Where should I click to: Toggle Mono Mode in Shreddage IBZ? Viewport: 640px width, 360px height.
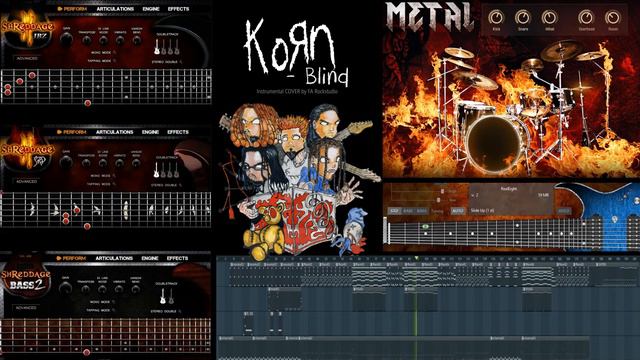click(x=115, y=53)
